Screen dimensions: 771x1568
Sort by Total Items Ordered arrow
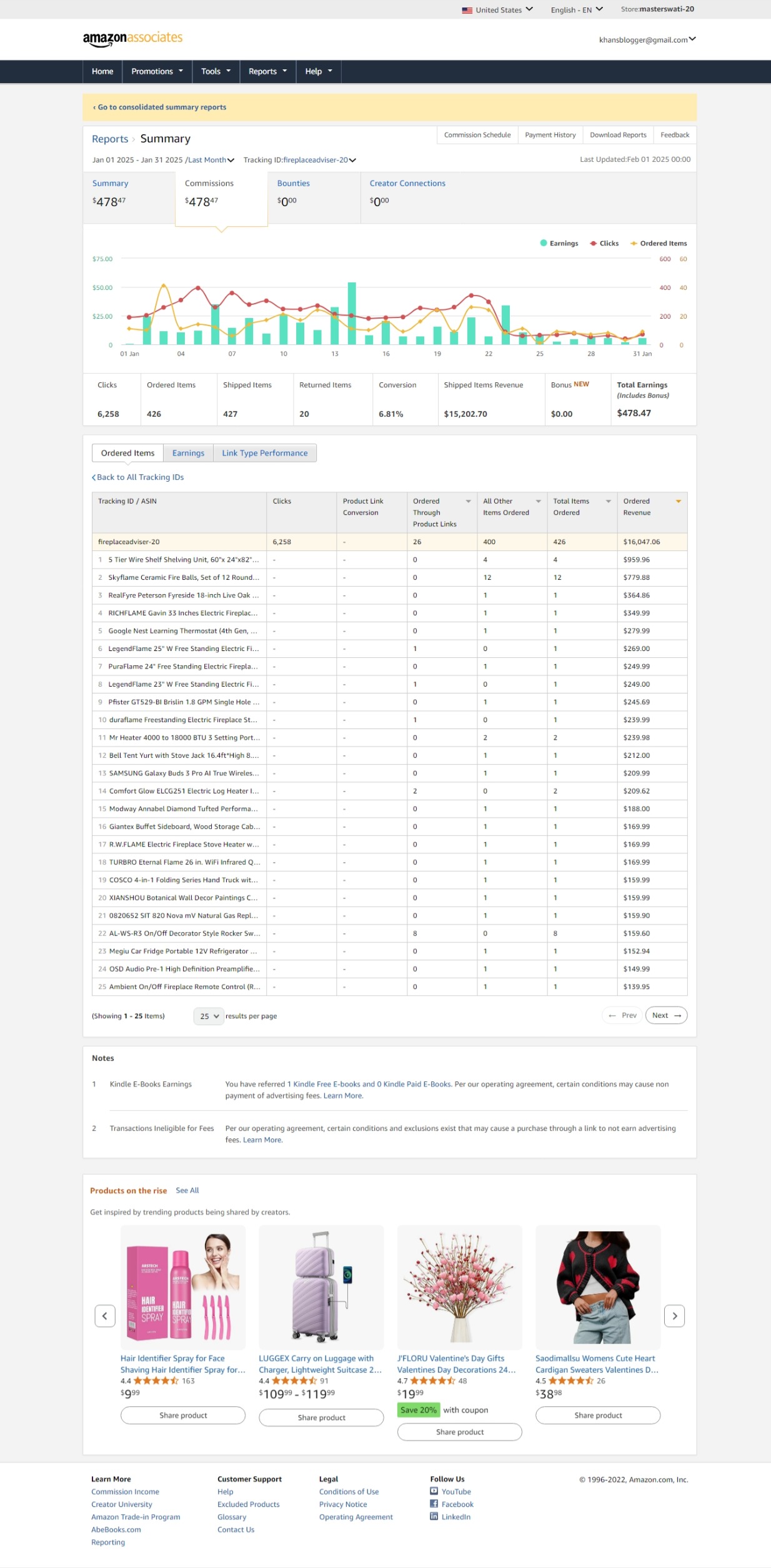pos(608,501)
